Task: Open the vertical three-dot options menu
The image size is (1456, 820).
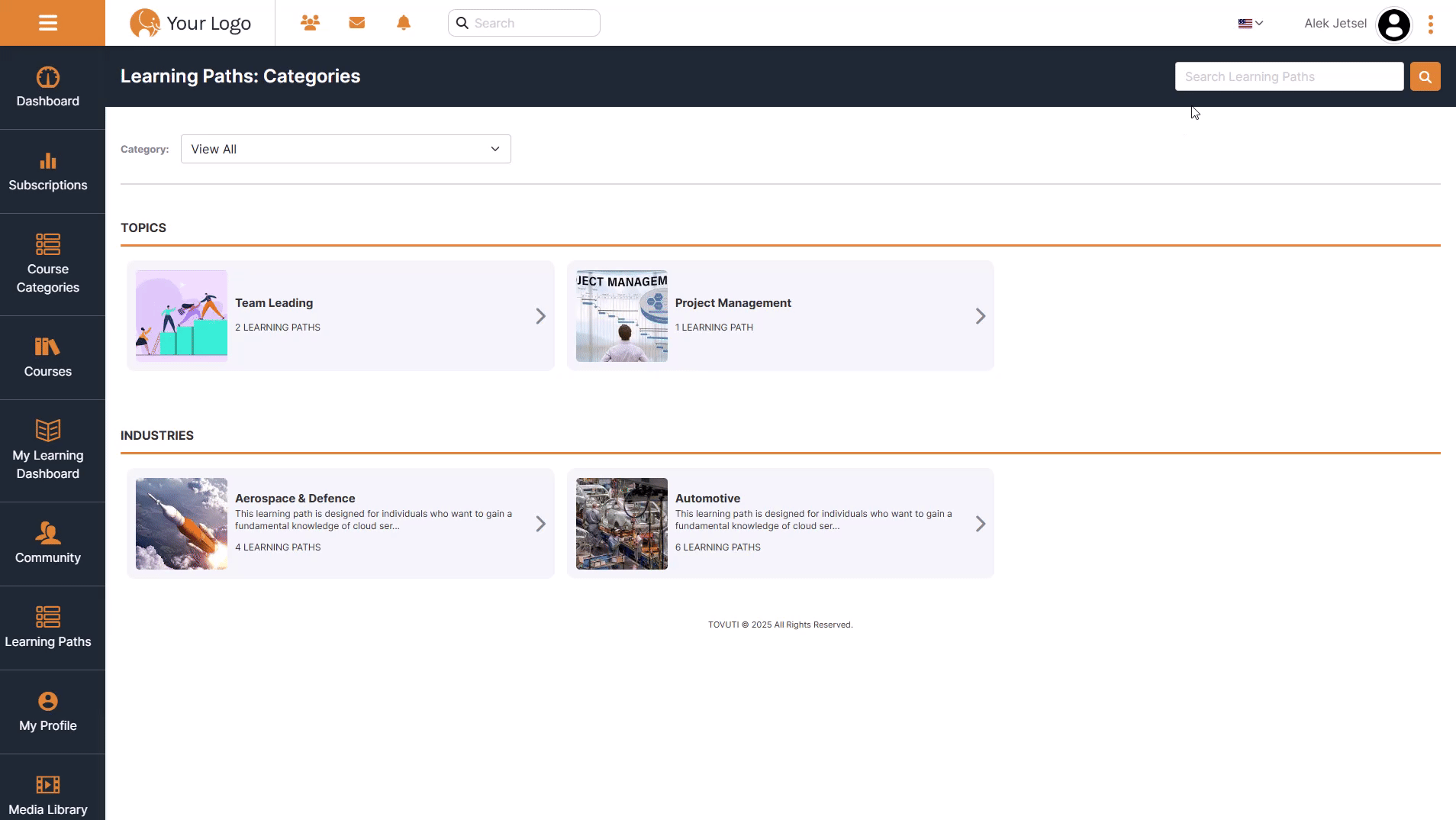Action: point(1431,24)
